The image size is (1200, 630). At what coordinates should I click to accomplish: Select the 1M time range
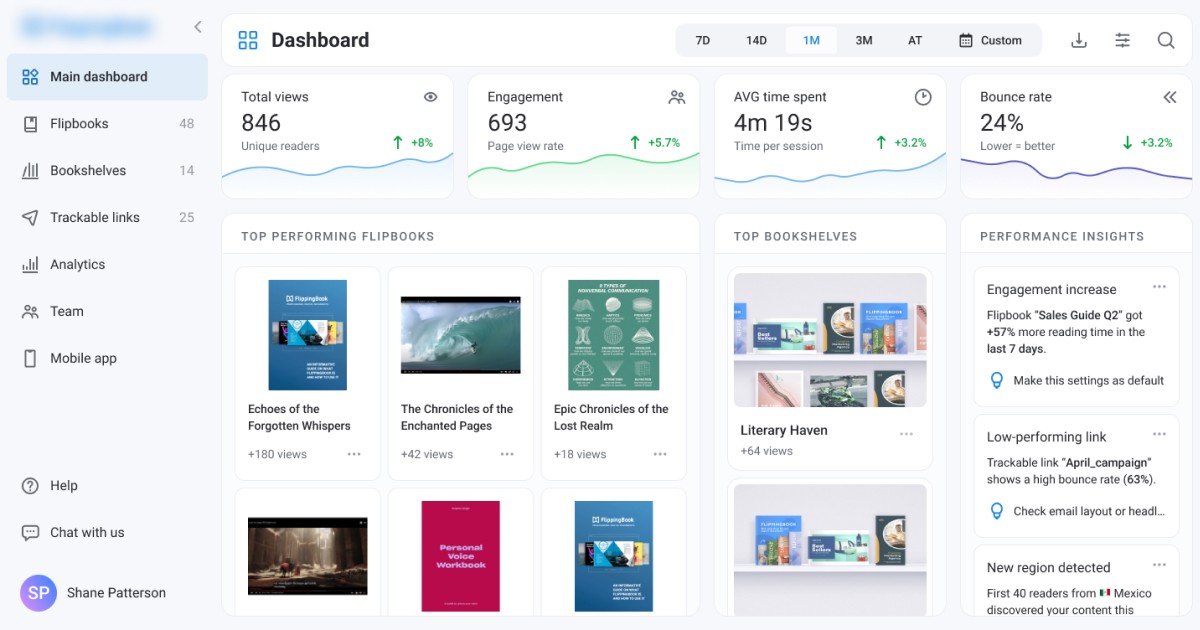pos(811,41)
